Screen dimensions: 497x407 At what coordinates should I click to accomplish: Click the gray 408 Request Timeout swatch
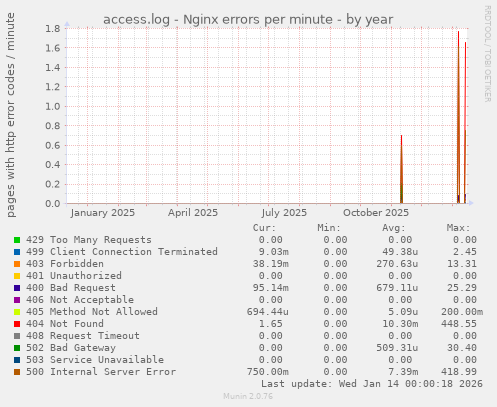[x=17, y=336]
